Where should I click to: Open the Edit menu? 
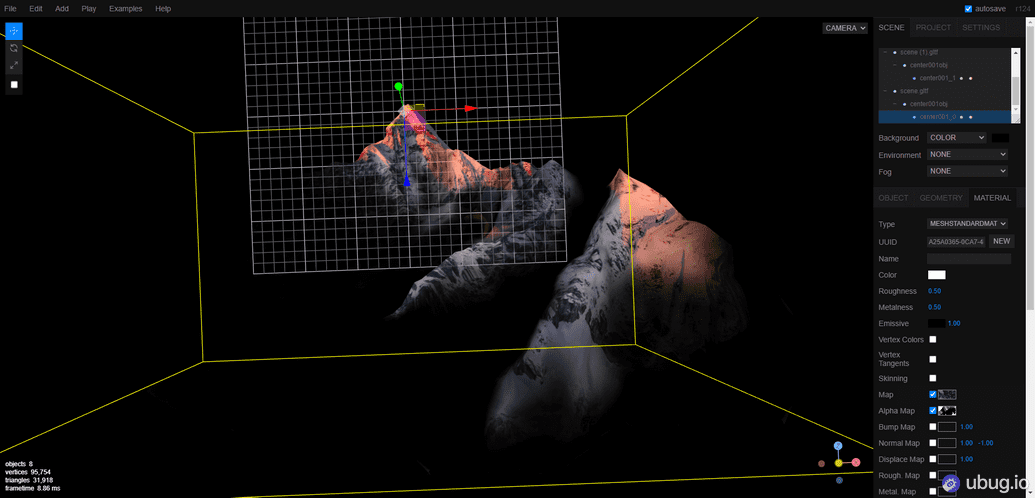pos(36,9)
